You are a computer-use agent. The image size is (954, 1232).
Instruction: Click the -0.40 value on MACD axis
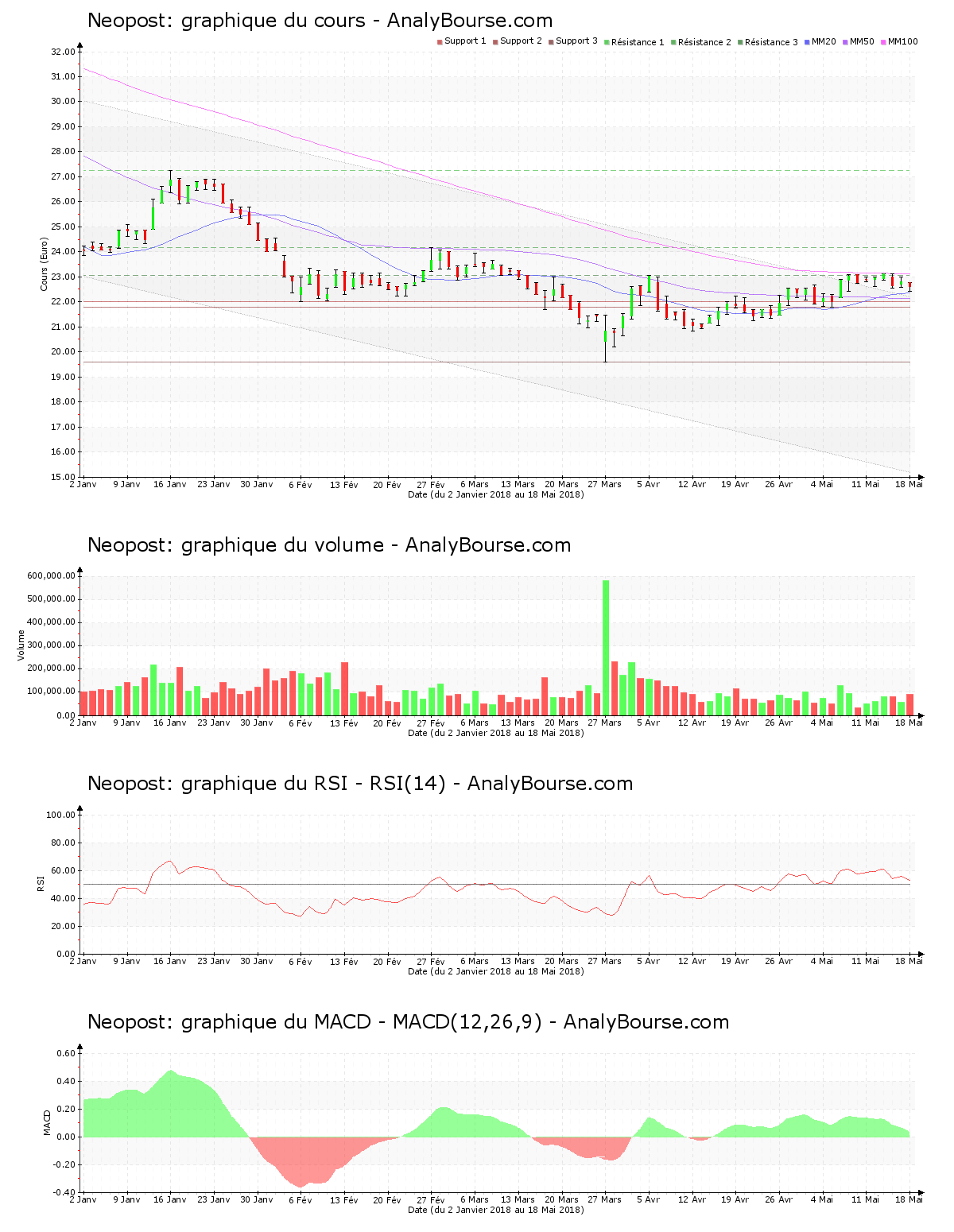(64, 1192)
